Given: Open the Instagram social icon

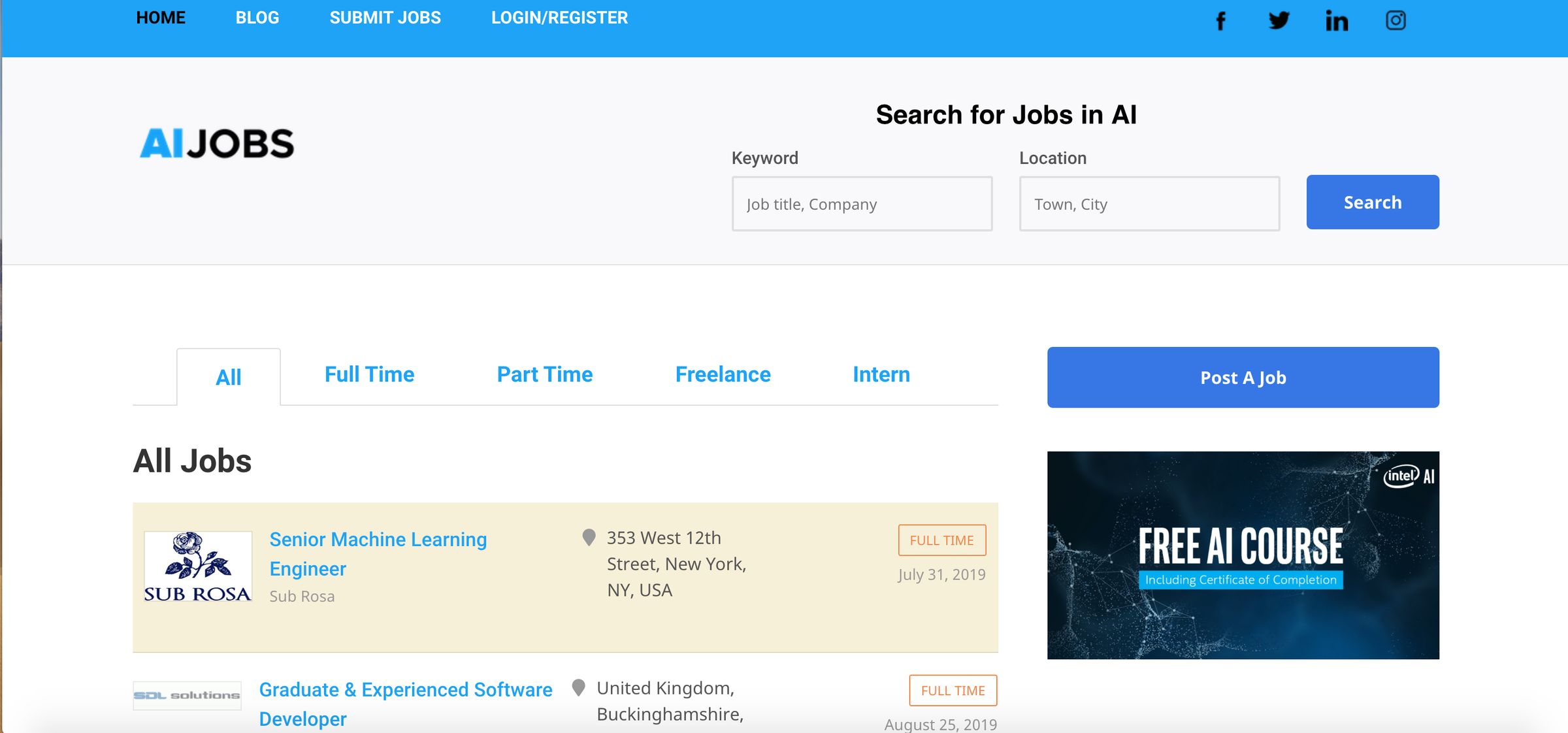Looking at the screenshot, I should tap(1396, 20).
